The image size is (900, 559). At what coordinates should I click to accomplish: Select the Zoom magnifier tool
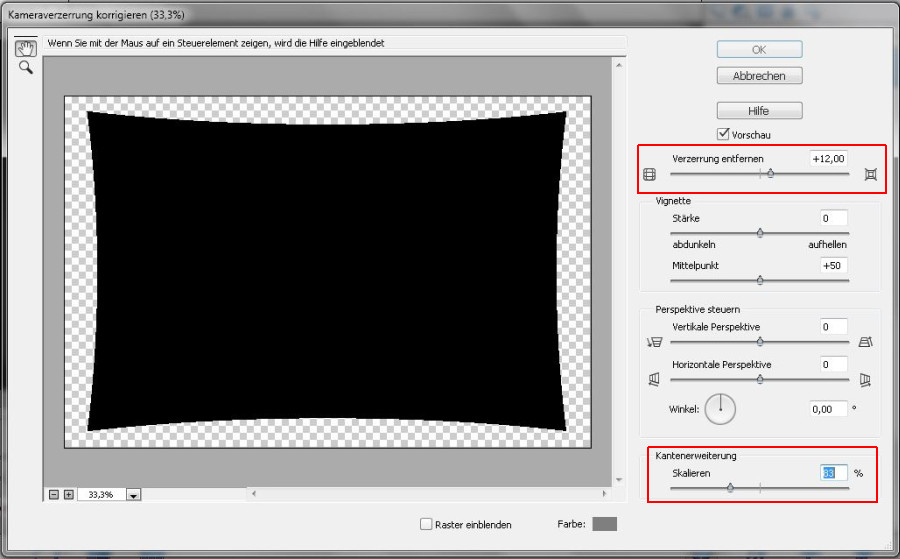(x=26, y=68)
